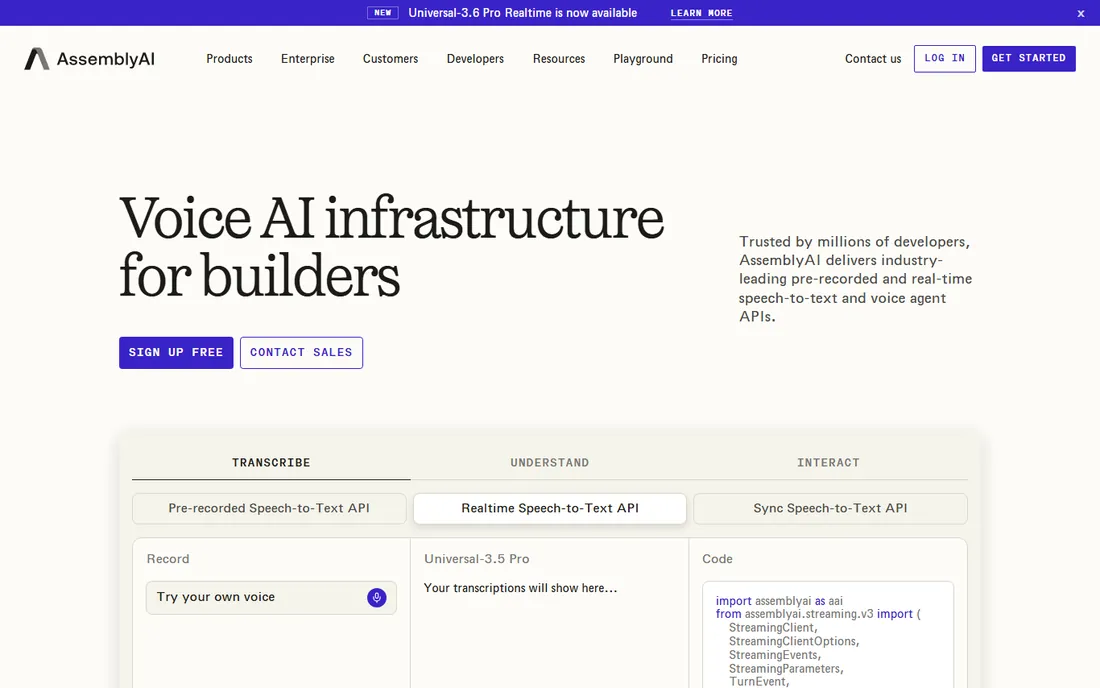Click the GET STARTED button
The image size is (1100, 688).
point(1029,58)
